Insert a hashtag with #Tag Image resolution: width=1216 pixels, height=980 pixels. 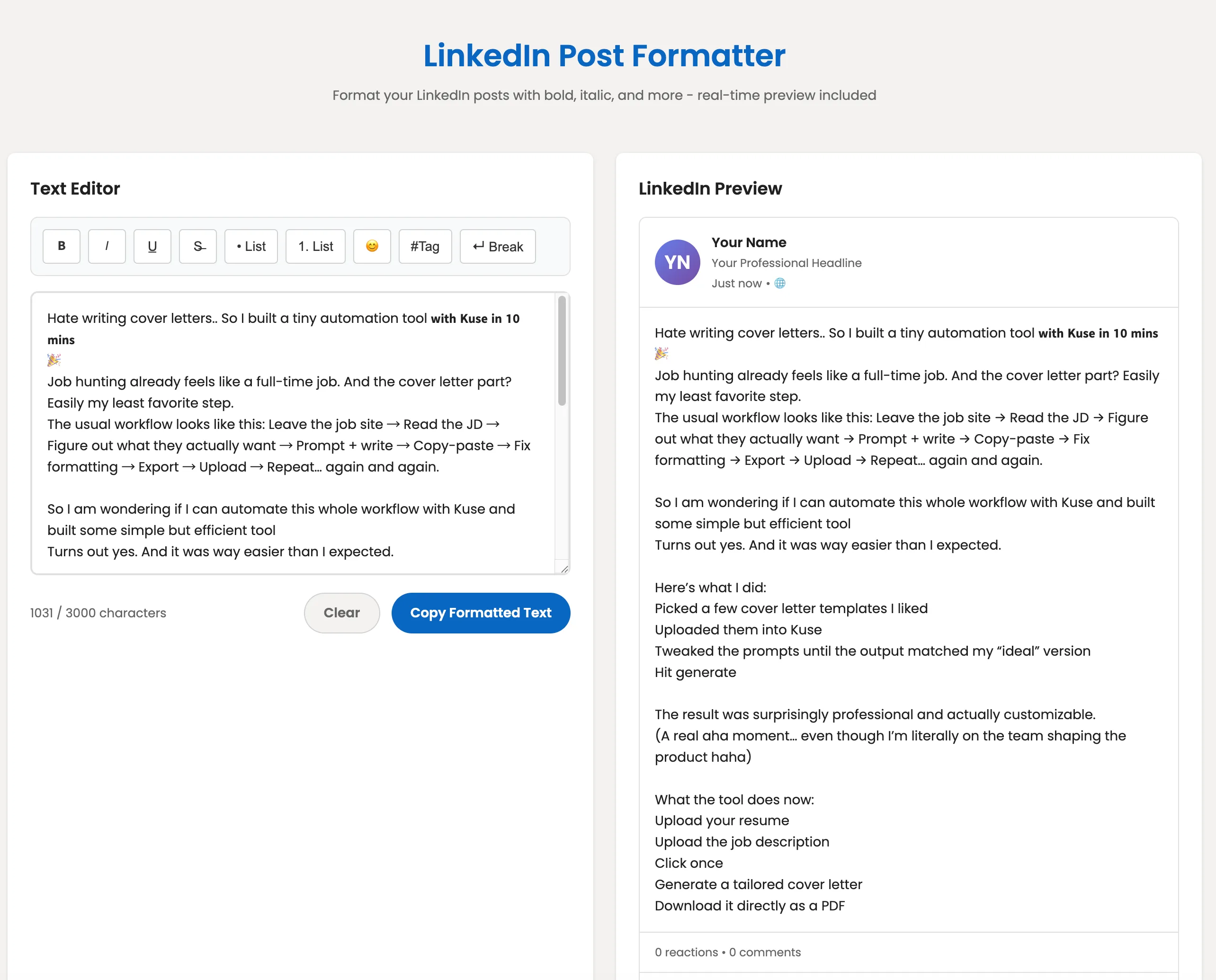point(425,246)
